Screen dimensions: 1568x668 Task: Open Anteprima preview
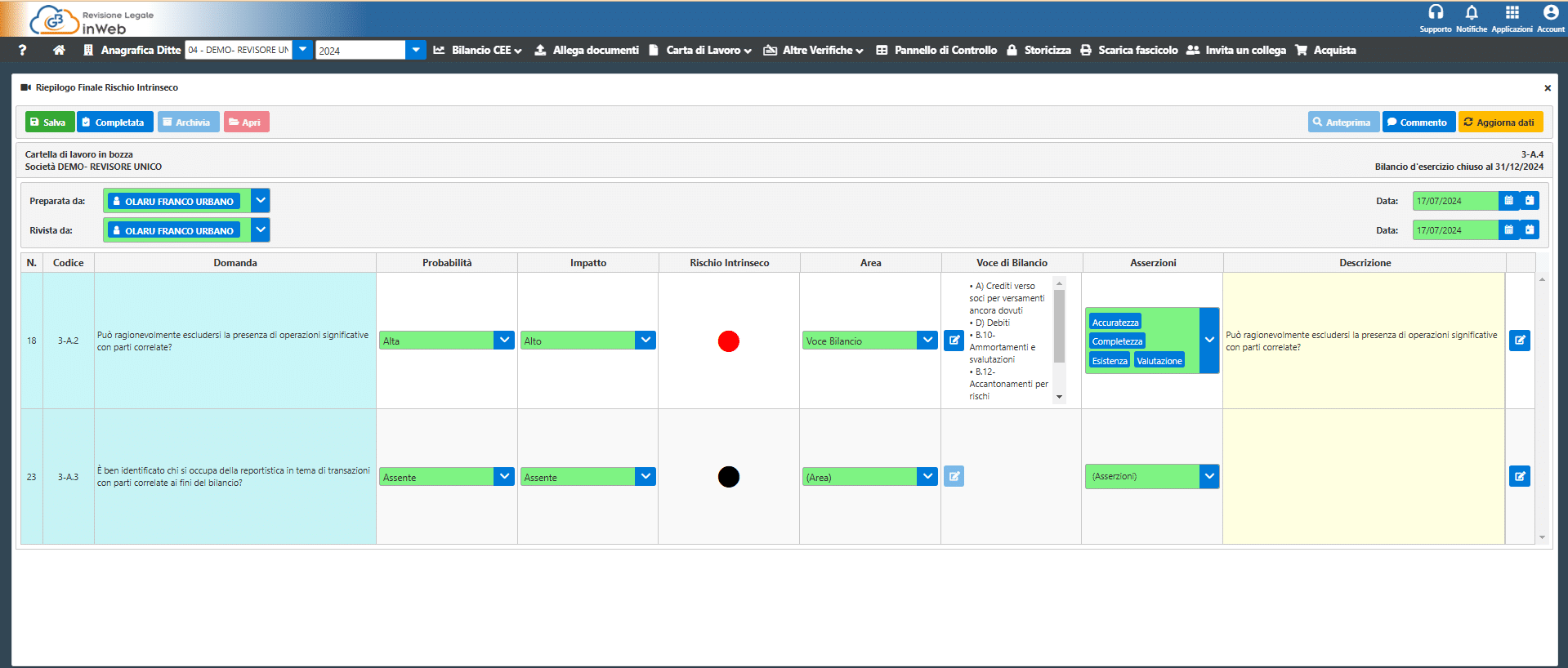point(1343,122)
